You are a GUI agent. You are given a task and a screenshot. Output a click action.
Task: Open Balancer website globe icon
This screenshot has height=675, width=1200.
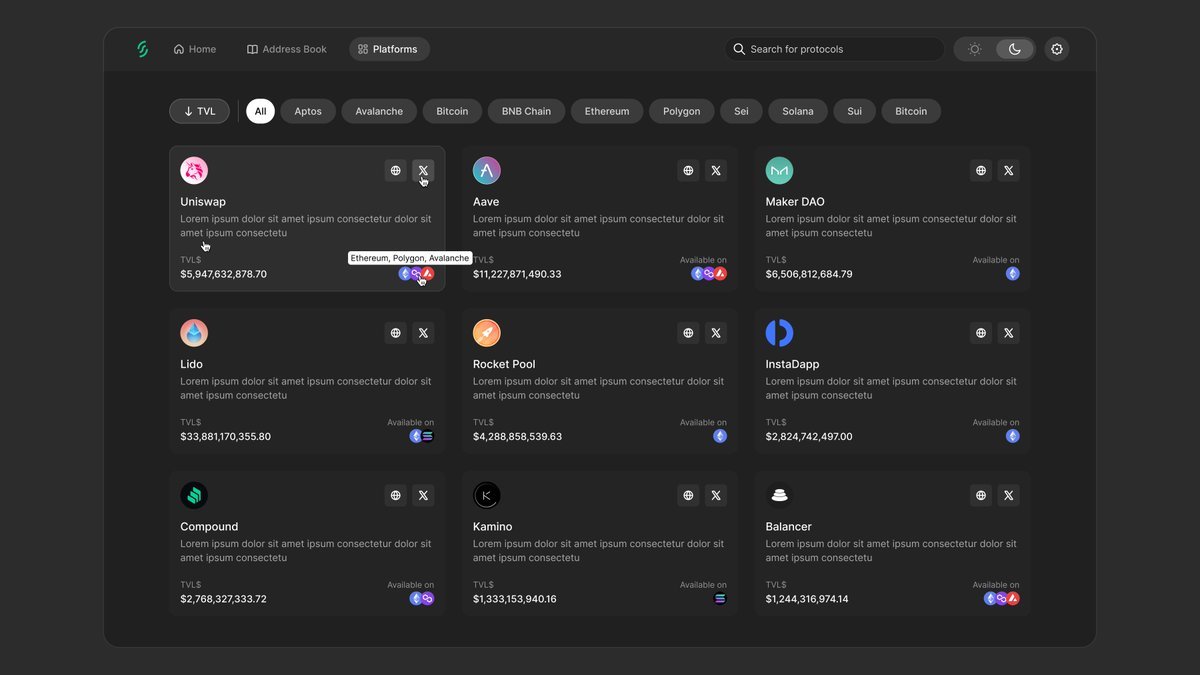[981, 495]
